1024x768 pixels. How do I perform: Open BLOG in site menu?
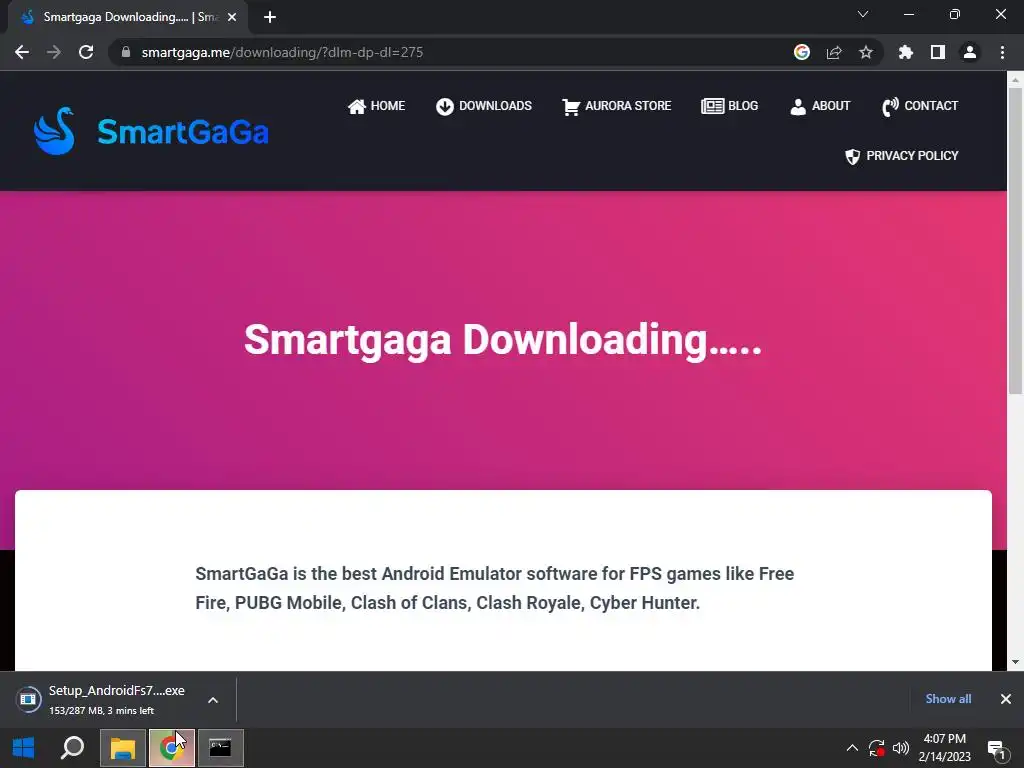tap(729, 106)
